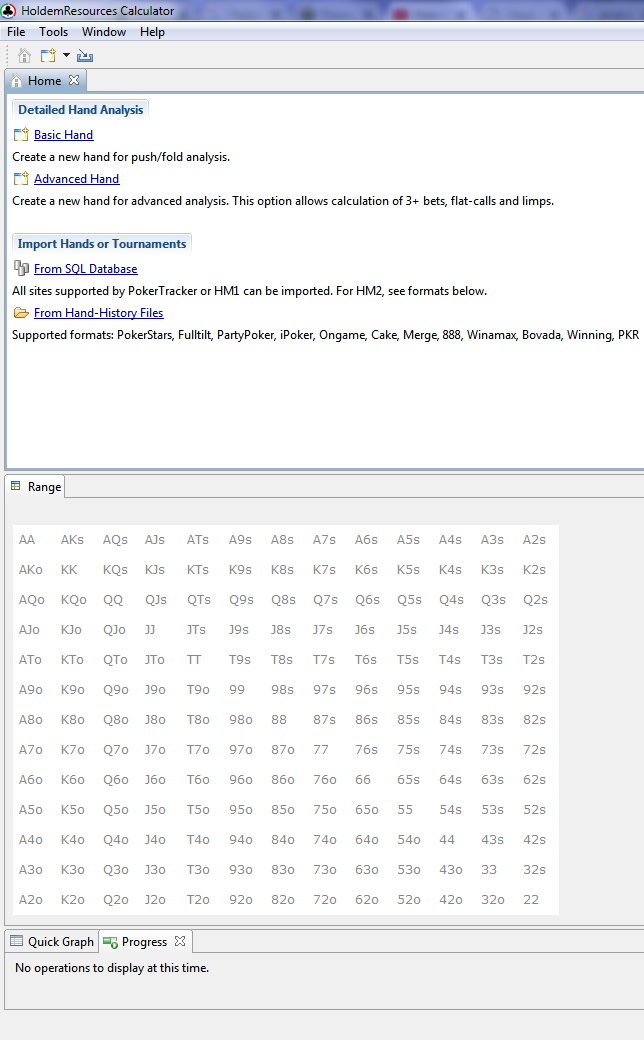
Task: Toggle the 22 hand cell
Action: pos(531,900)
